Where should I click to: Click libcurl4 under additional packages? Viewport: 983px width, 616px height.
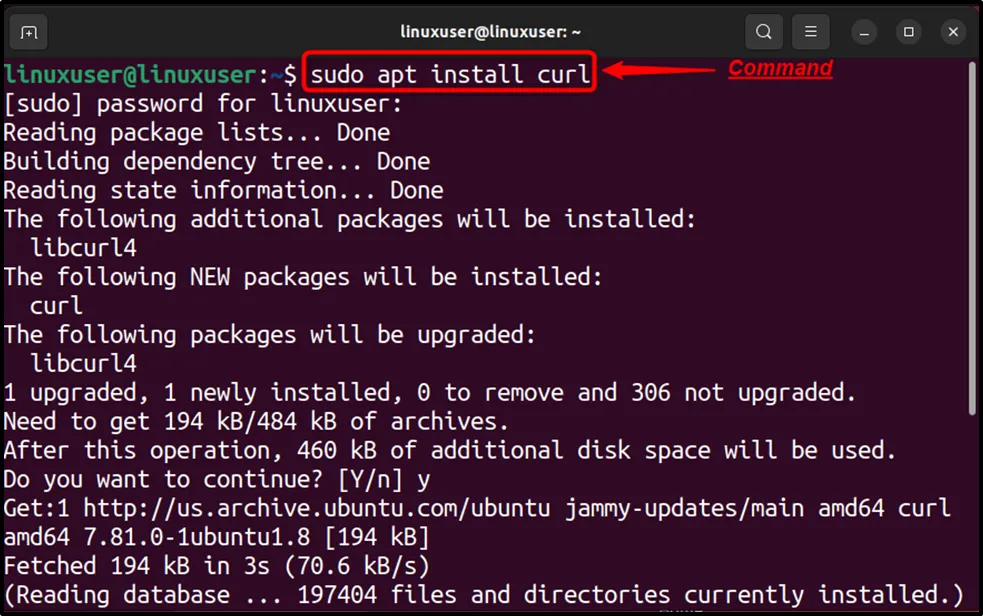[x=84, y=248]
